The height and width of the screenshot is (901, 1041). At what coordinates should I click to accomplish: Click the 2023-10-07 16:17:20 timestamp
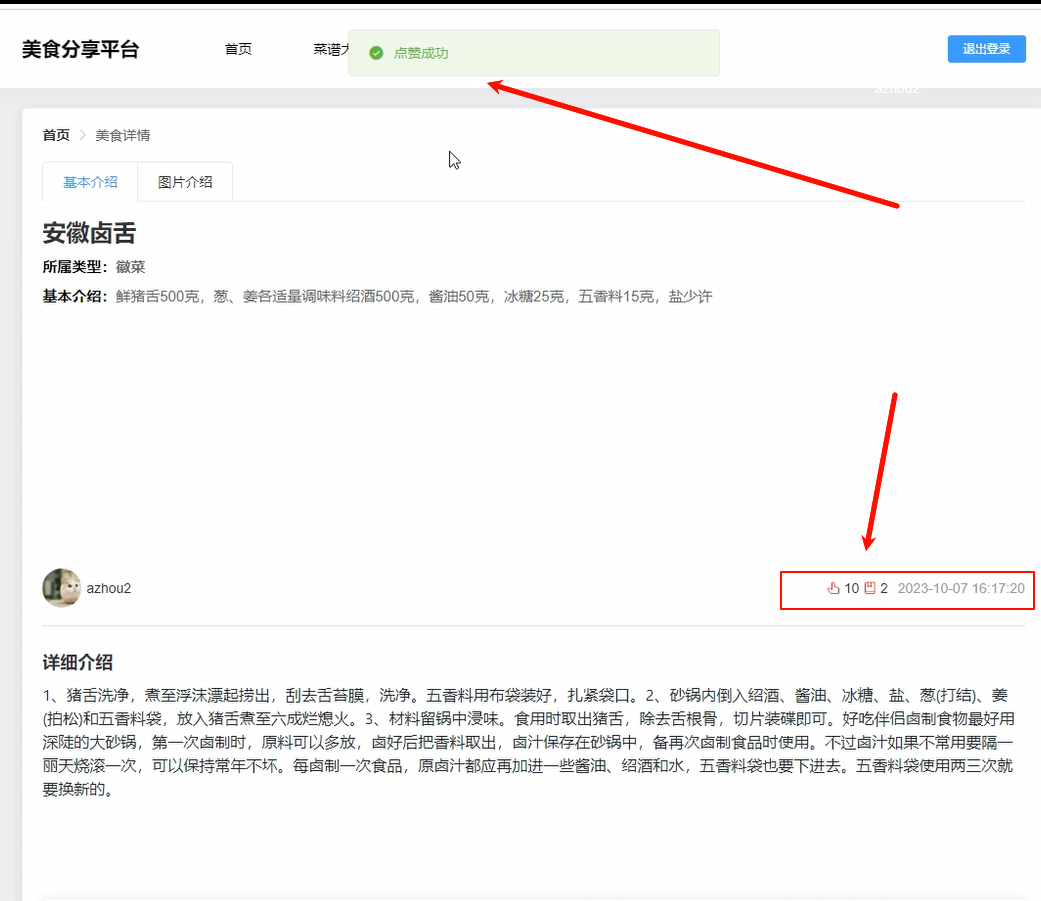click(960, 588)
